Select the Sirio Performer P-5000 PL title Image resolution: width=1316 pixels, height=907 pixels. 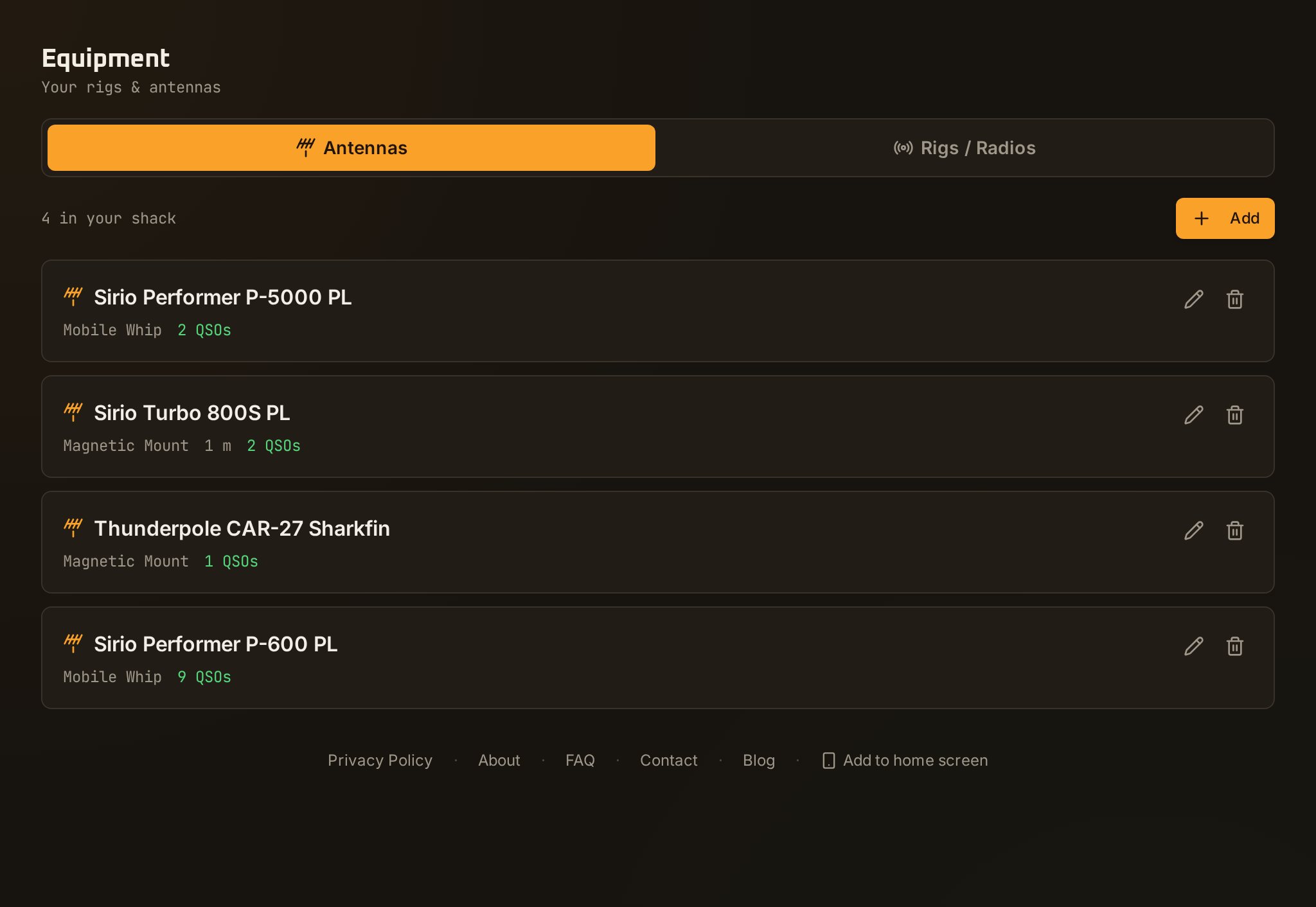[223, 297]
